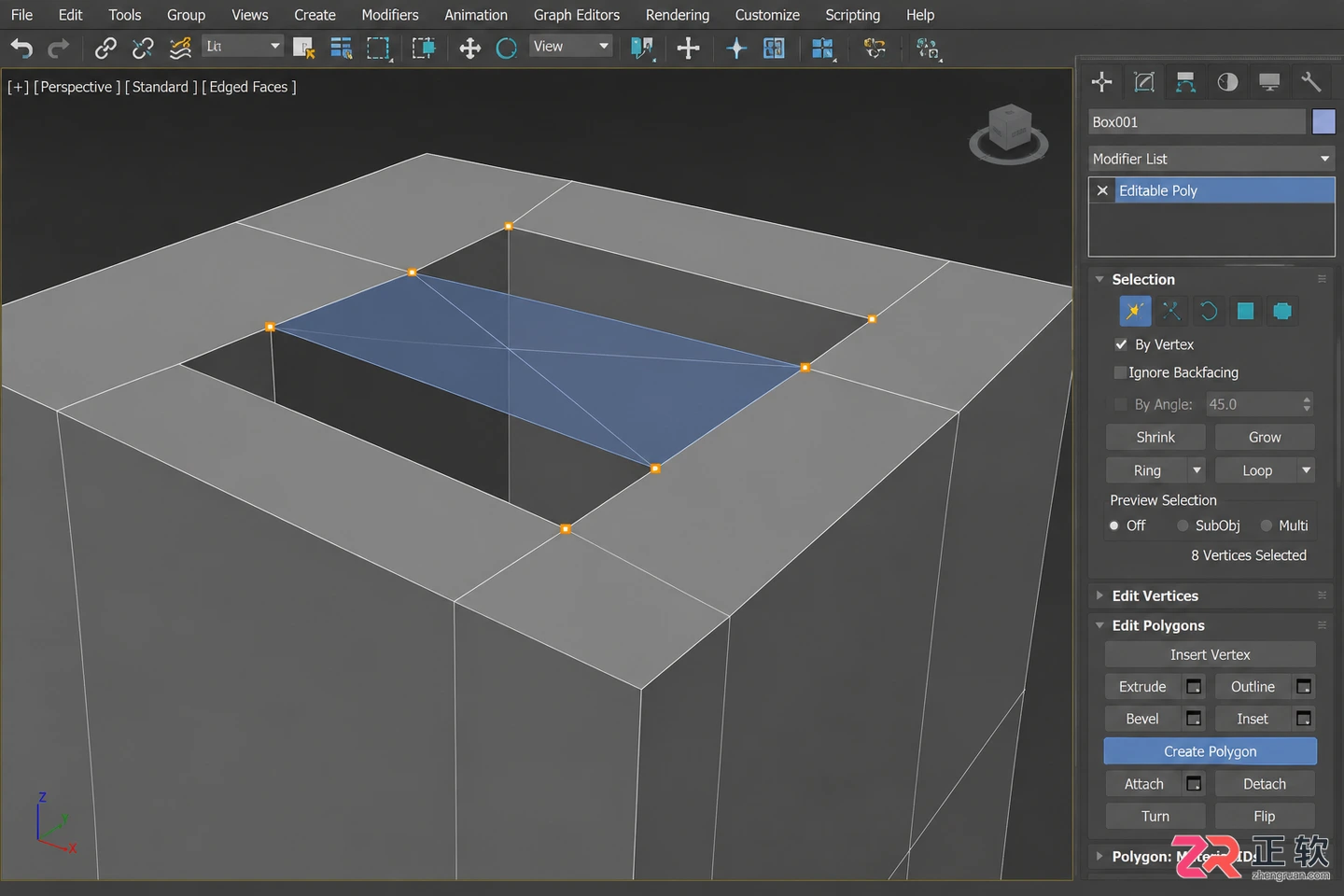Enable Ignore Backfacing checkbox
This screenshot has height=896, width=1344.
coord(1121,372)
